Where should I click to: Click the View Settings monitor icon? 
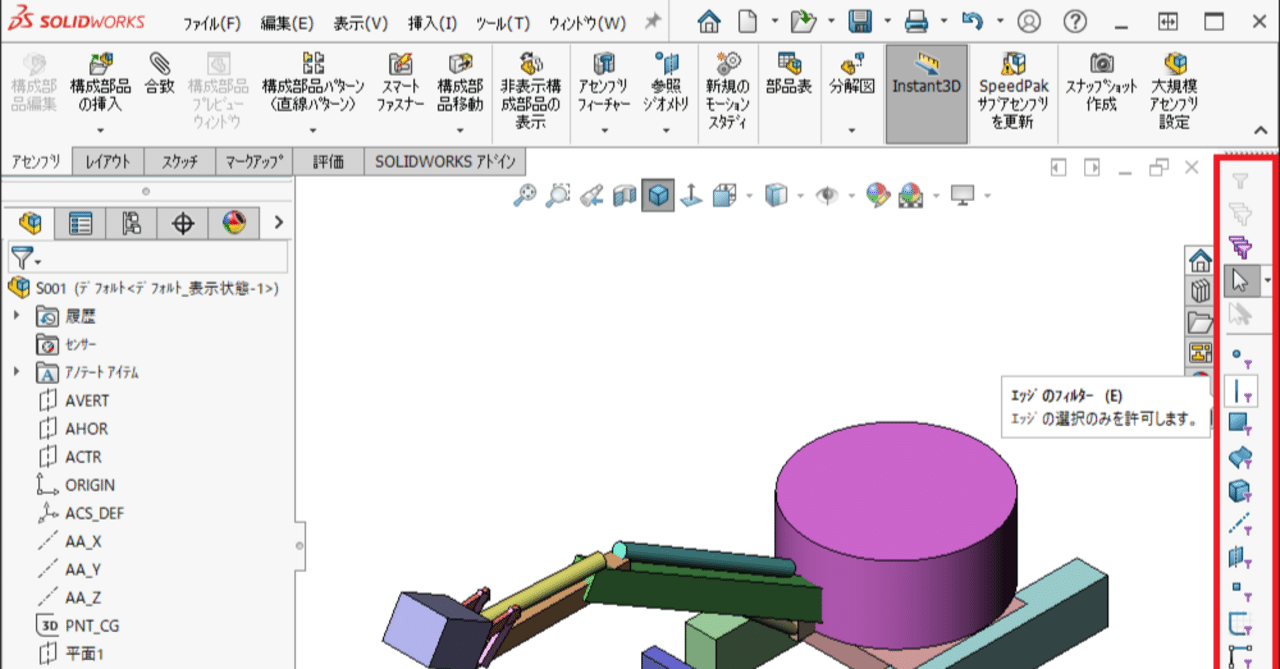point(963,195)
